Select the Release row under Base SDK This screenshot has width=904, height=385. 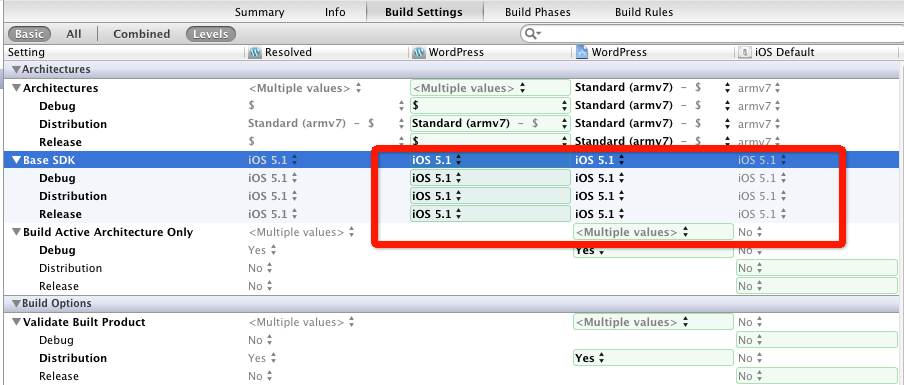pos(60,214)
